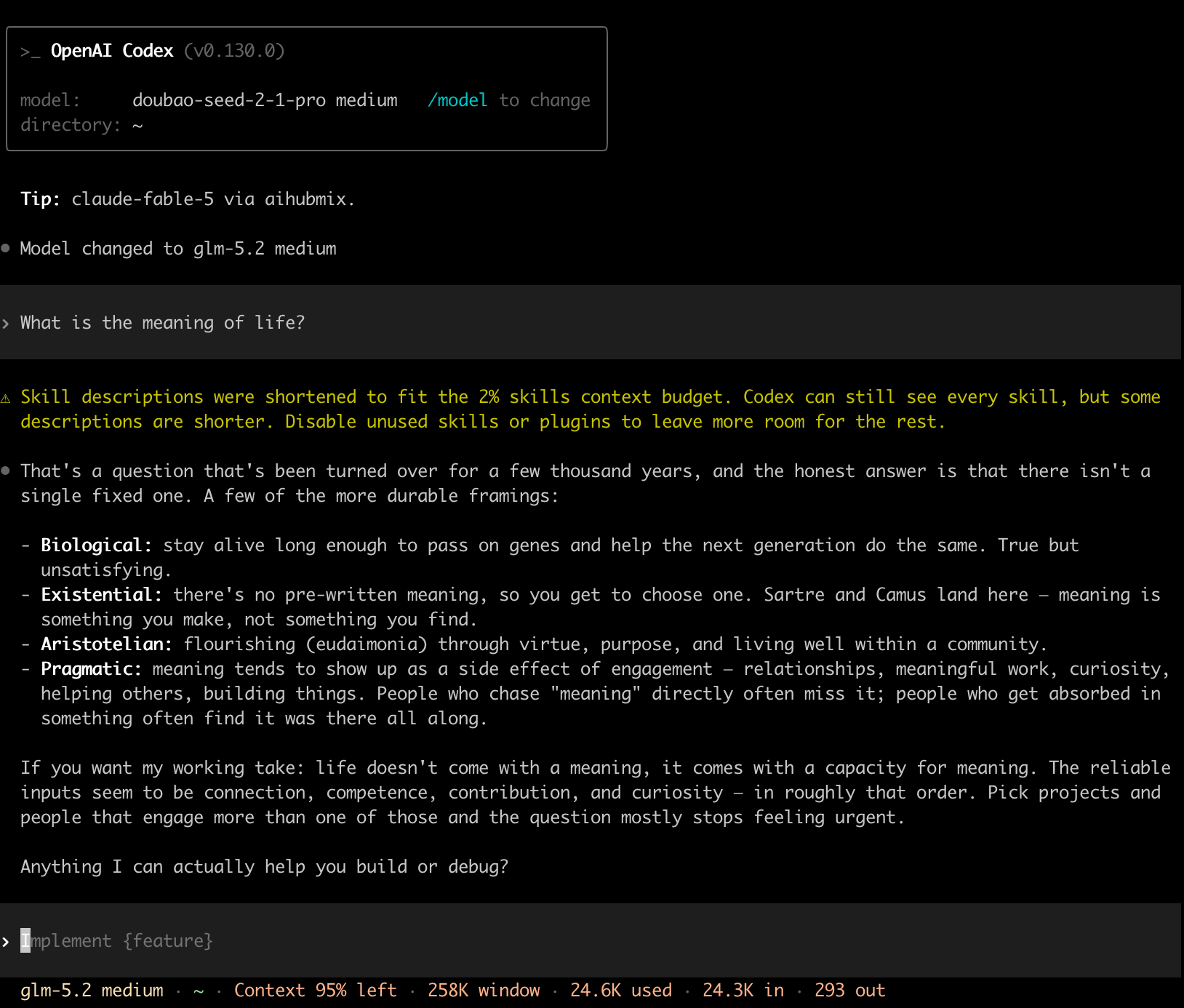Click the '~' directory value in the header box
This screenshot has height=1008, width=1184.
pos(137,126)
